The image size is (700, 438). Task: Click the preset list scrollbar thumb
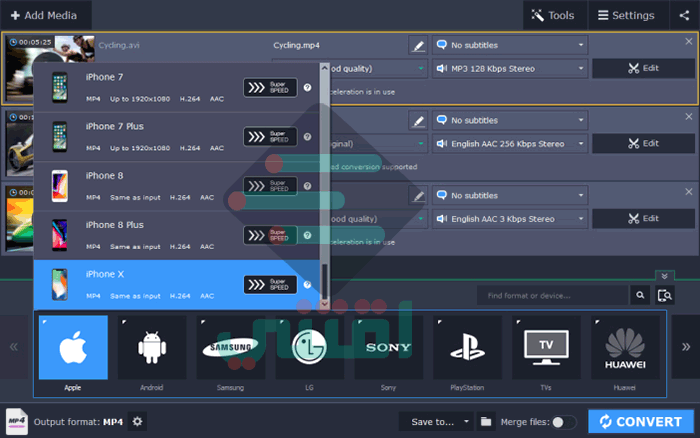(325, 281)
